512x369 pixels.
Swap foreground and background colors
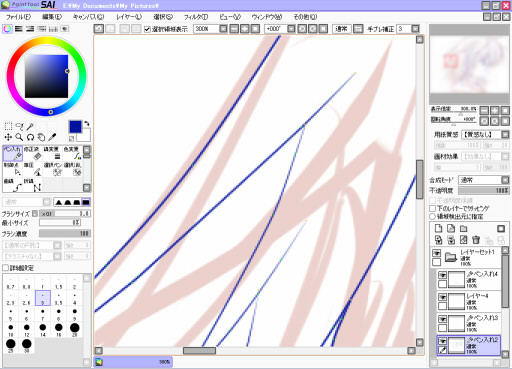click(87, 123)
